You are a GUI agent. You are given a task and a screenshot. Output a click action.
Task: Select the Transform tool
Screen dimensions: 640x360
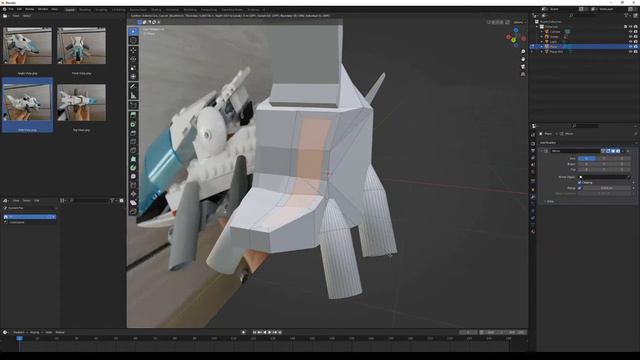(x=133, y=77)
